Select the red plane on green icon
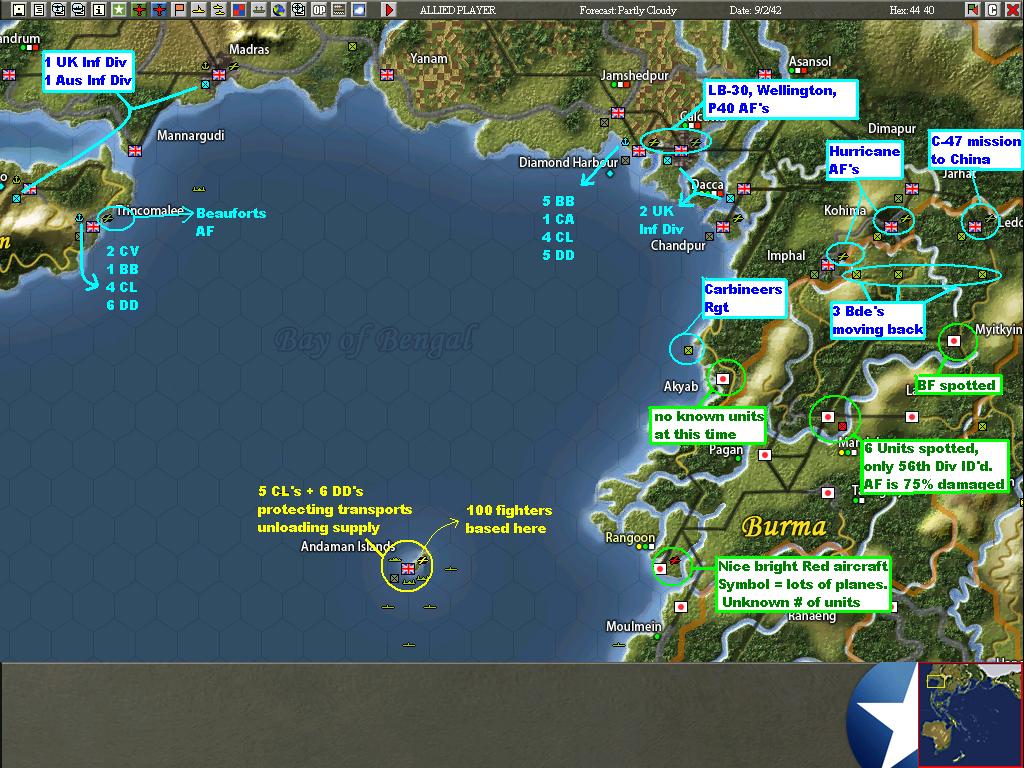Viewport: 1024px width, 768px height. point(138,9)
